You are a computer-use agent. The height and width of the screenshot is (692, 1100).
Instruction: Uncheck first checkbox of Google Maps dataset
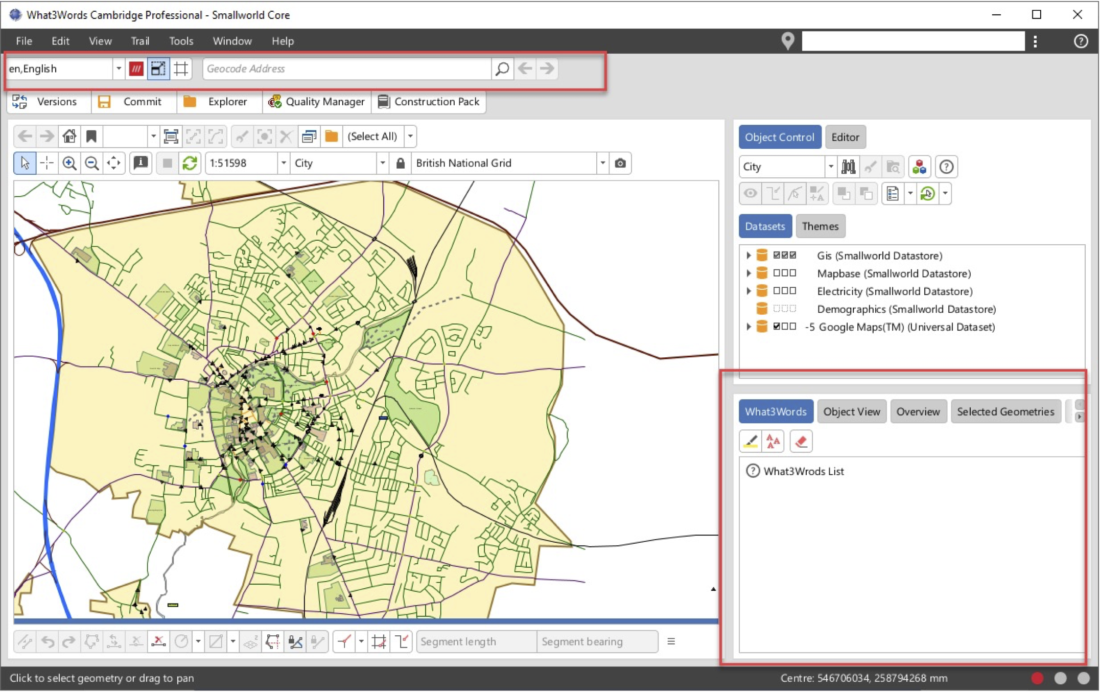pyautogui.click(x=777, y=326)
